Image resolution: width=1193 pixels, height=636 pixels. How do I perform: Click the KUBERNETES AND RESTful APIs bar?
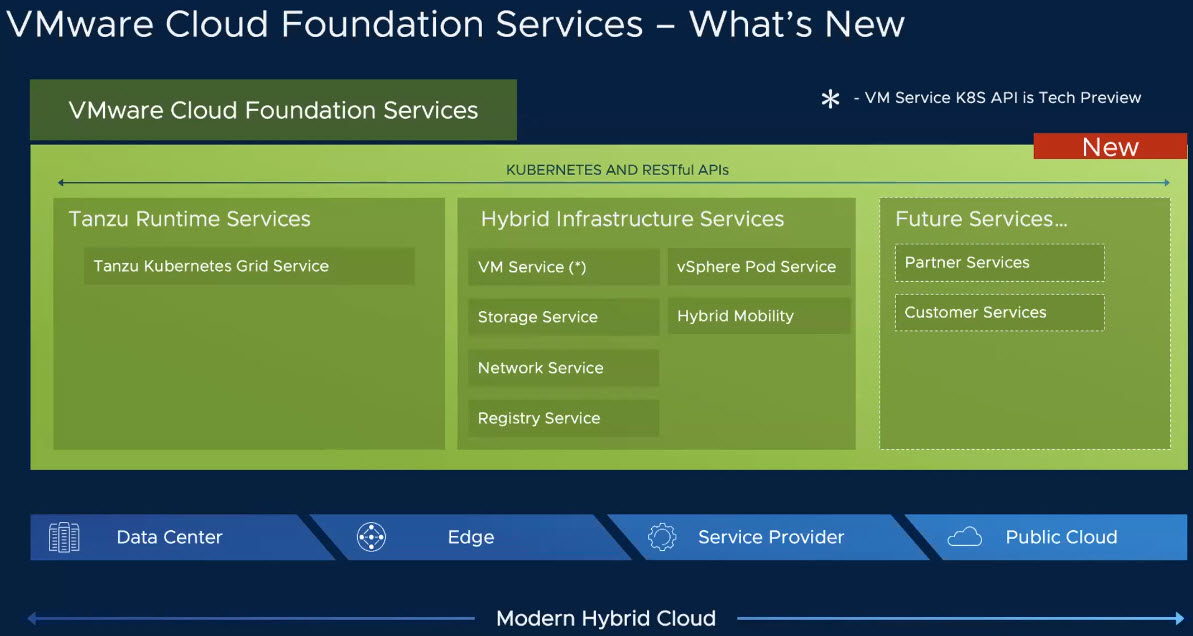pos(615,169)
